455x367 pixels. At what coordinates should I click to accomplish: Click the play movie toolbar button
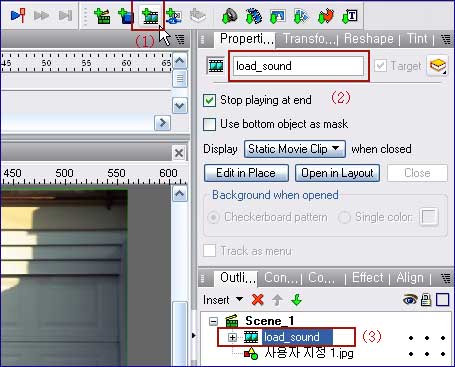(x=18, y=15)
